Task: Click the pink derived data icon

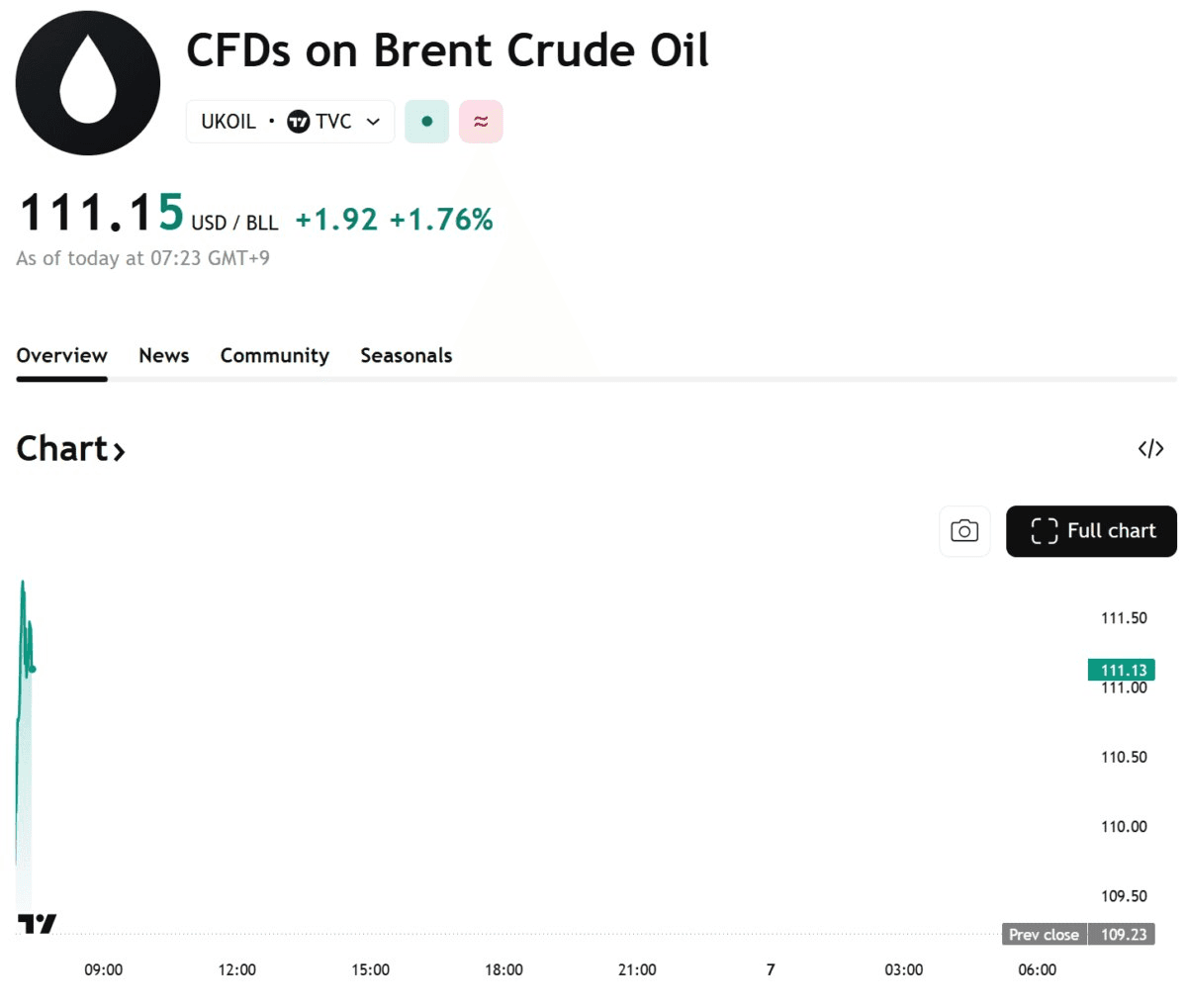Action: click(x=481, y=122)
